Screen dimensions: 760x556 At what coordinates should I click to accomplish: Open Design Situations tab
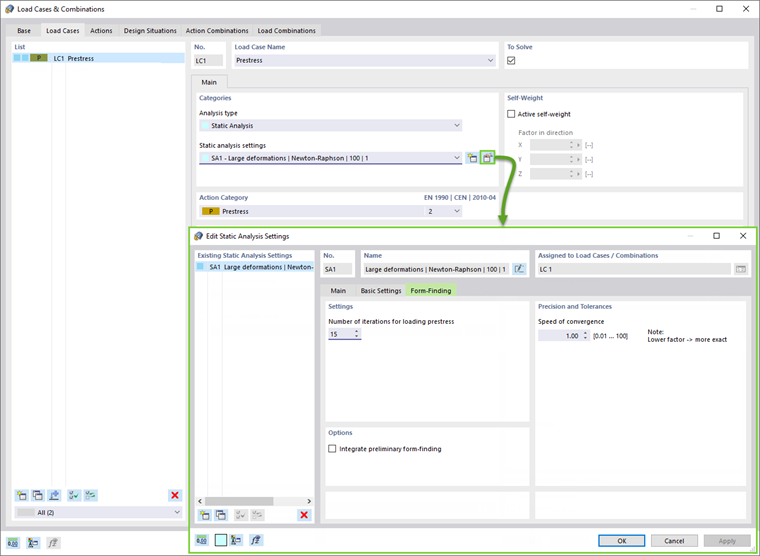pos(150,31)
